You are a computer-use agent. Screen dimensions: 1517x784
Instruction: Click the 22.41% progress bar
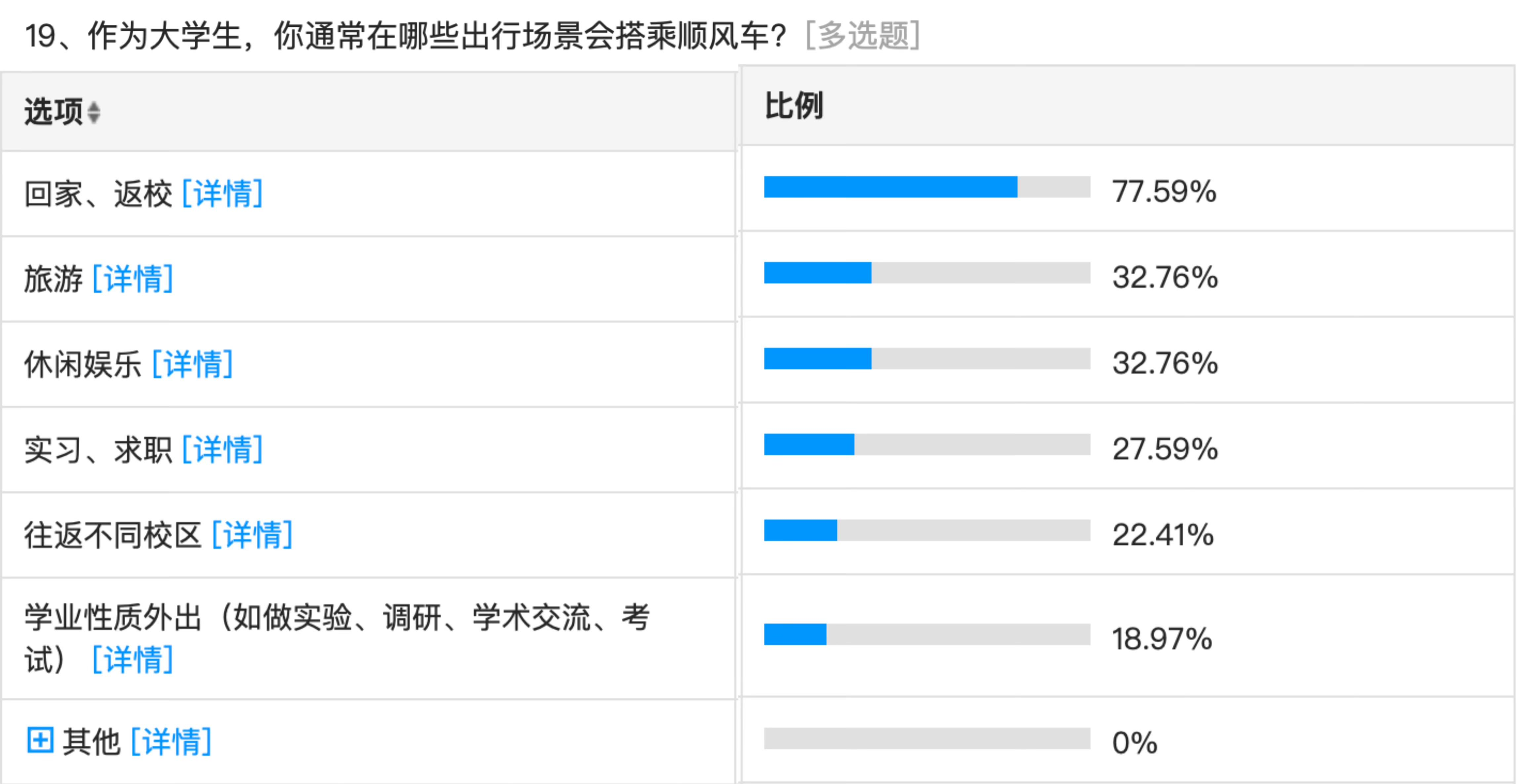(x=926, y=530)
